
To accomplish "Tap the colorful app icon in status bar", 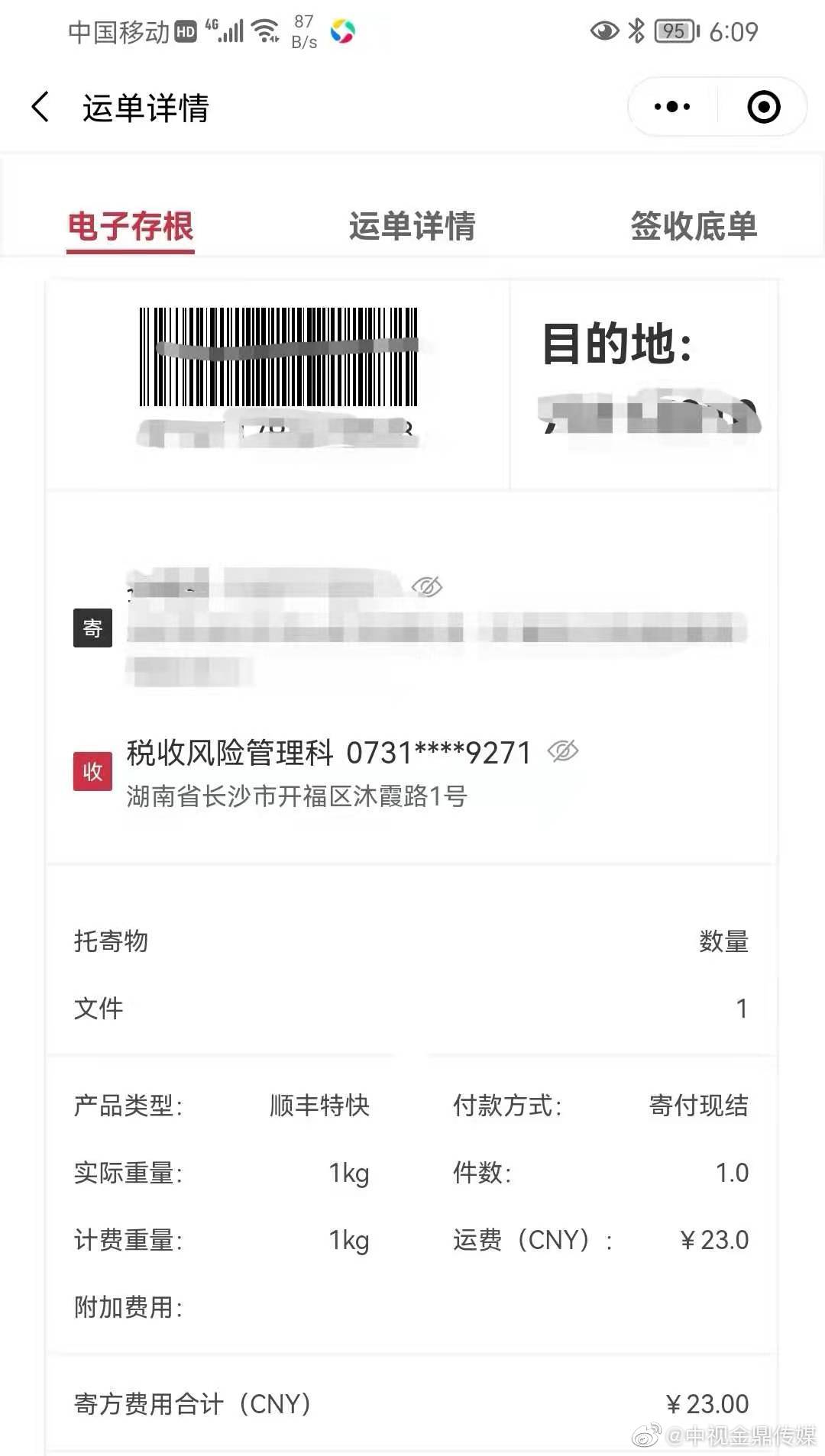I will [x=342, y=31].
